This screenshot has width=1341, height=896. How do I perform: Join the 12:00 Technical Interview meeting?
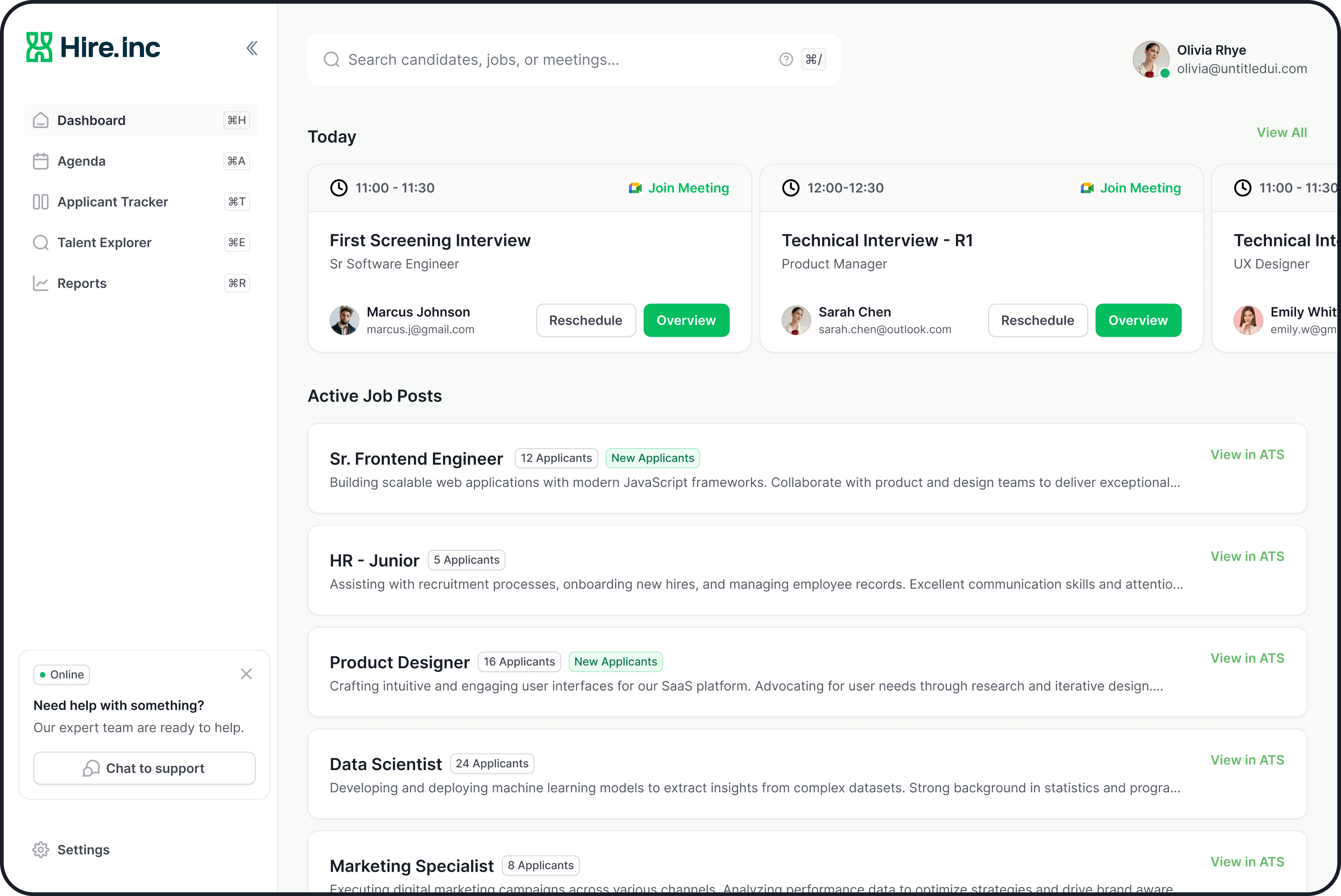tap(1130, 188)
